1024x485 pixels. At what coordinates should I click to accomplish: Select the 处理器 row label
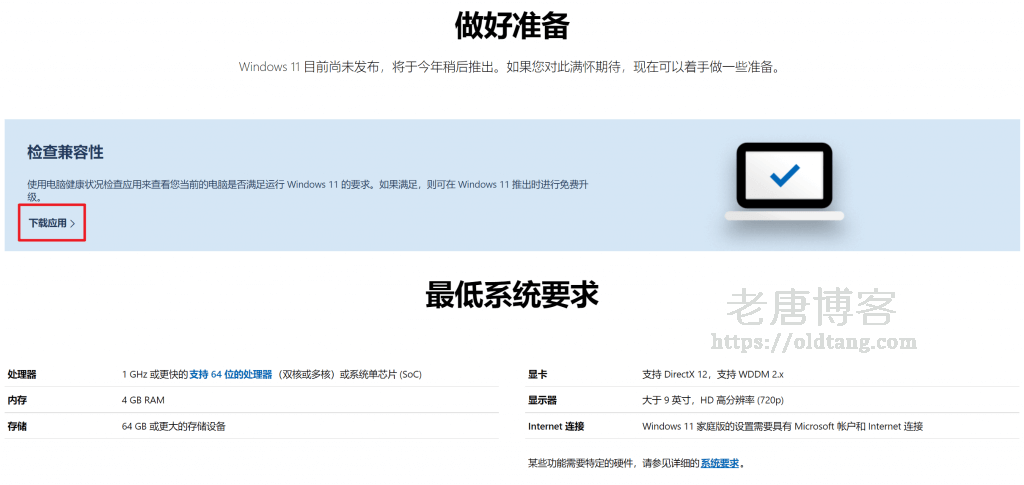[x=22, y=374]
